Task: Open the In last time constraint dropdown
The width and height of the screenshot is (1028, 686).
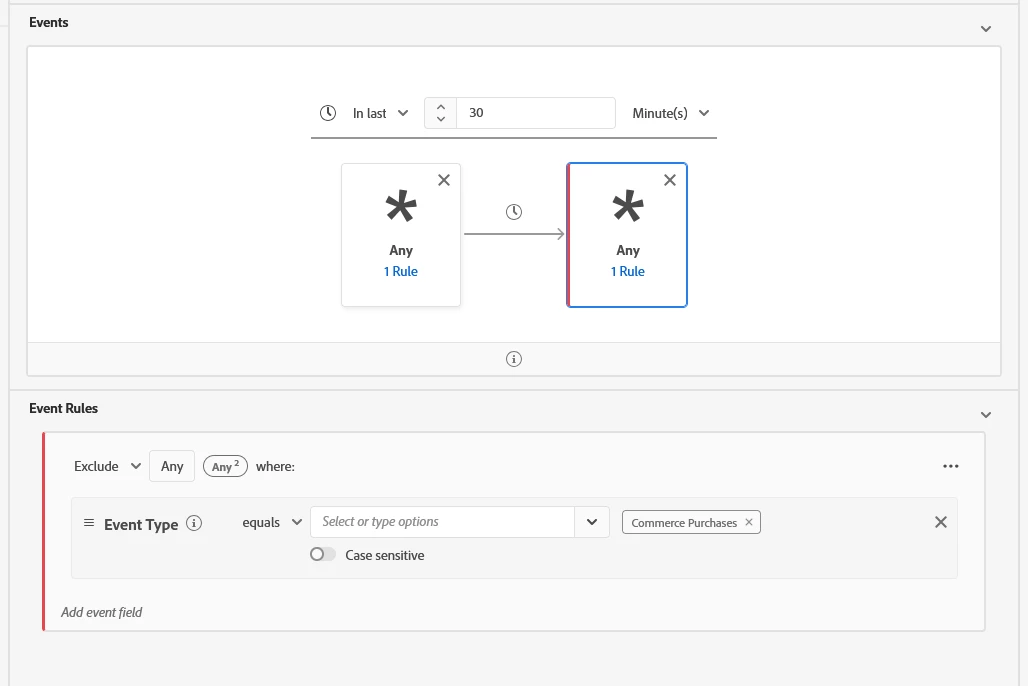Action: tap(380, 113)
